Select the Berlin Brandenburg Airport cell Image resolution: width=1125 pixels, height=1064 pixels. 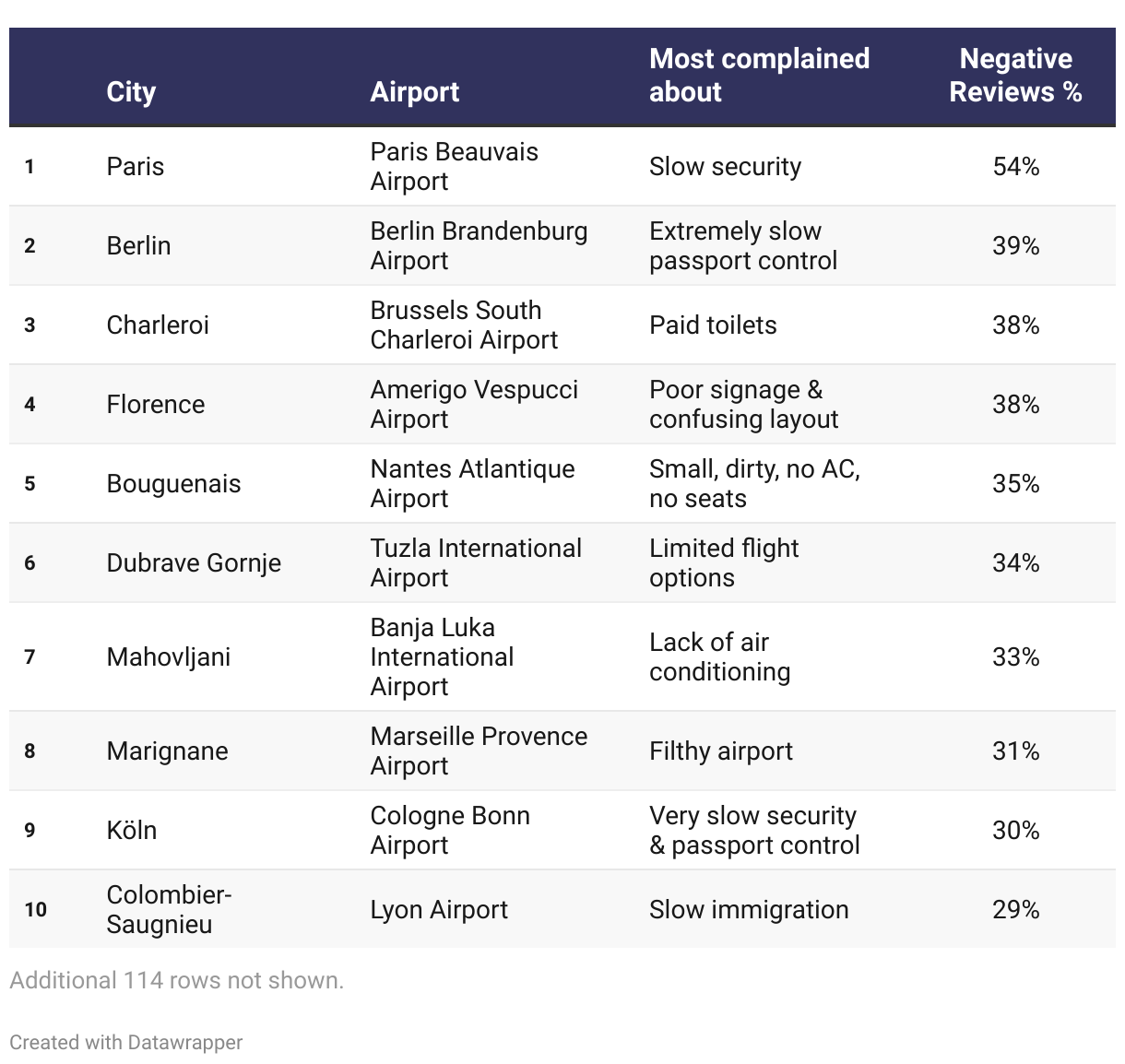click(x=479, y=245)
